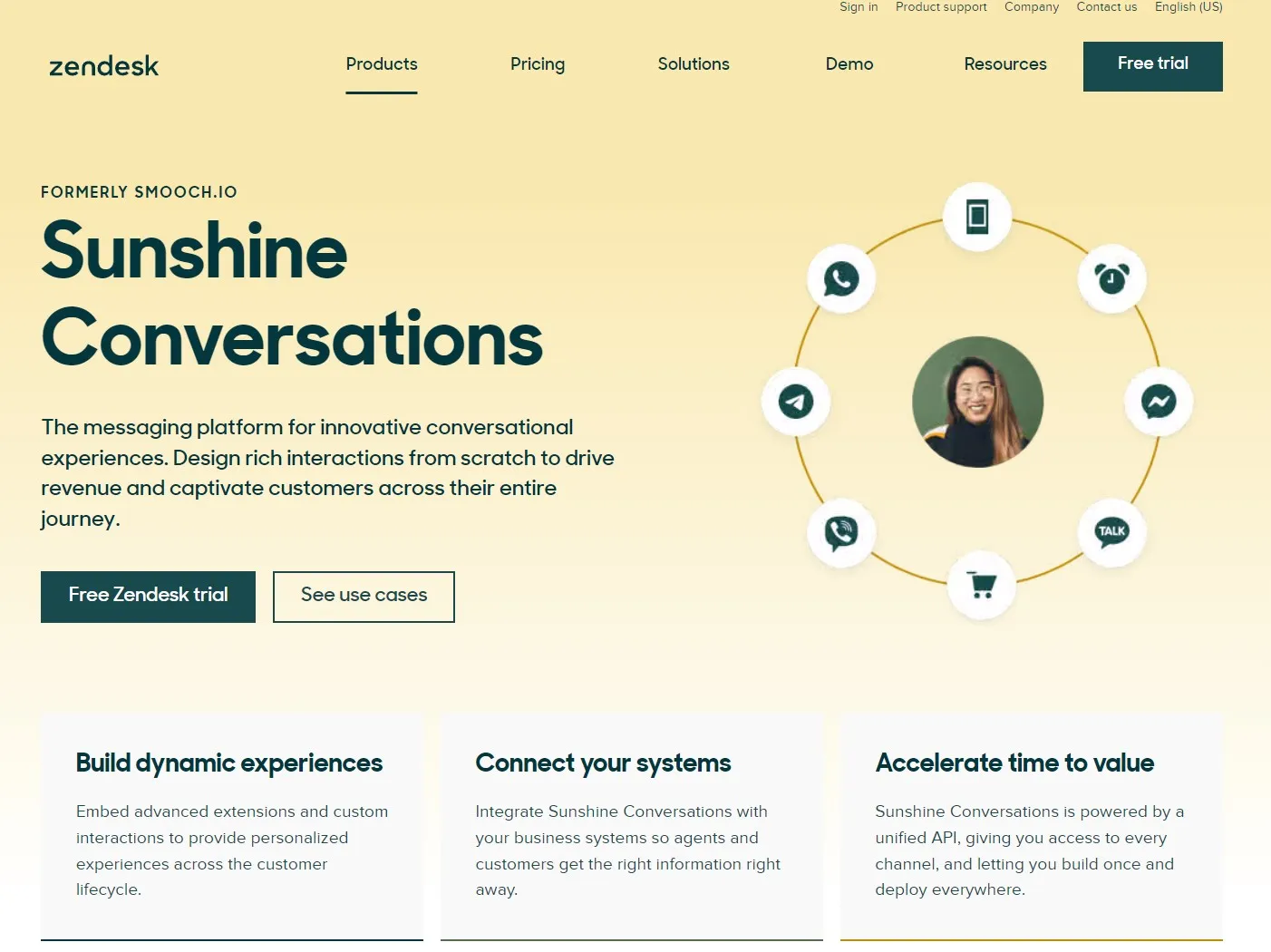
Task: Click the Build dynamic experiences heading
Action: [229, 763]
